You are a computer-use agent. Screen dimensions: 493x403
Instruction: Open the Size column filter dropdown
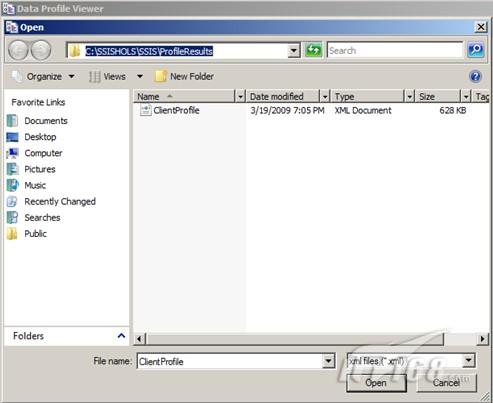[466, 97]
